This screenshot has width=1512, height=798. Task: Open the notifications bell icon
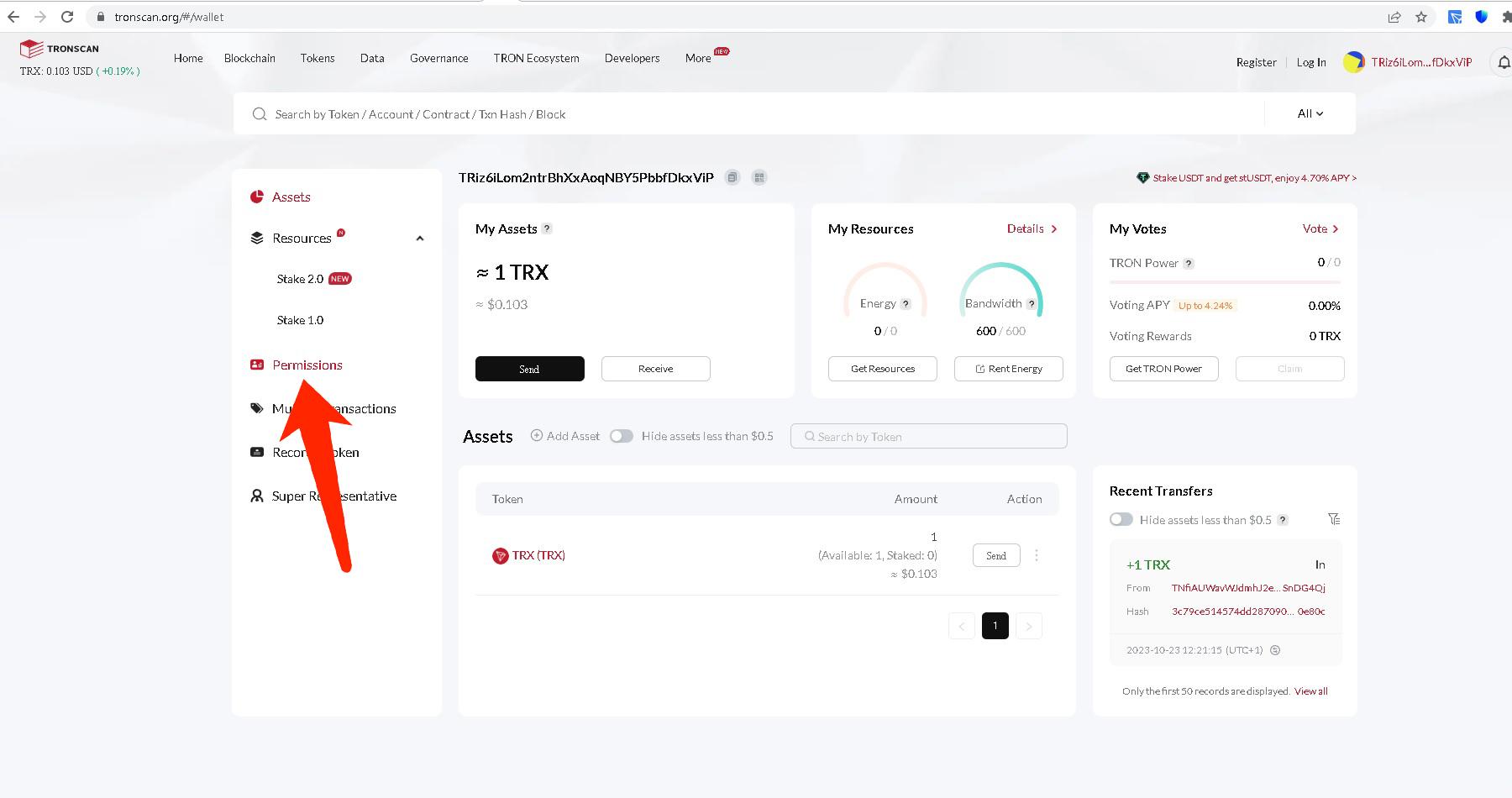coord(1504,62)
